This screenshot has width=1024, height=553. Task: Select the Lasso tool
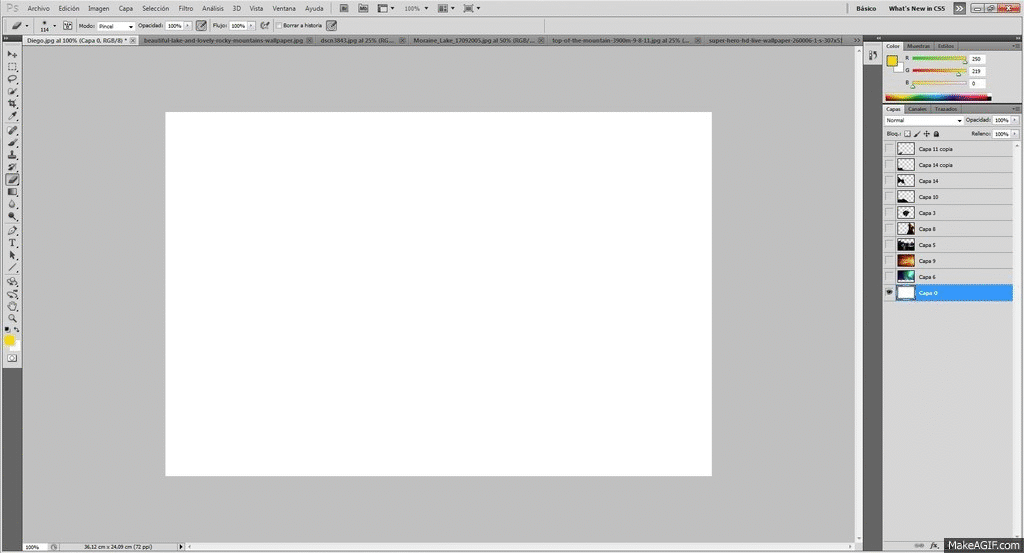pyautogui.click(x=13, y=78)
